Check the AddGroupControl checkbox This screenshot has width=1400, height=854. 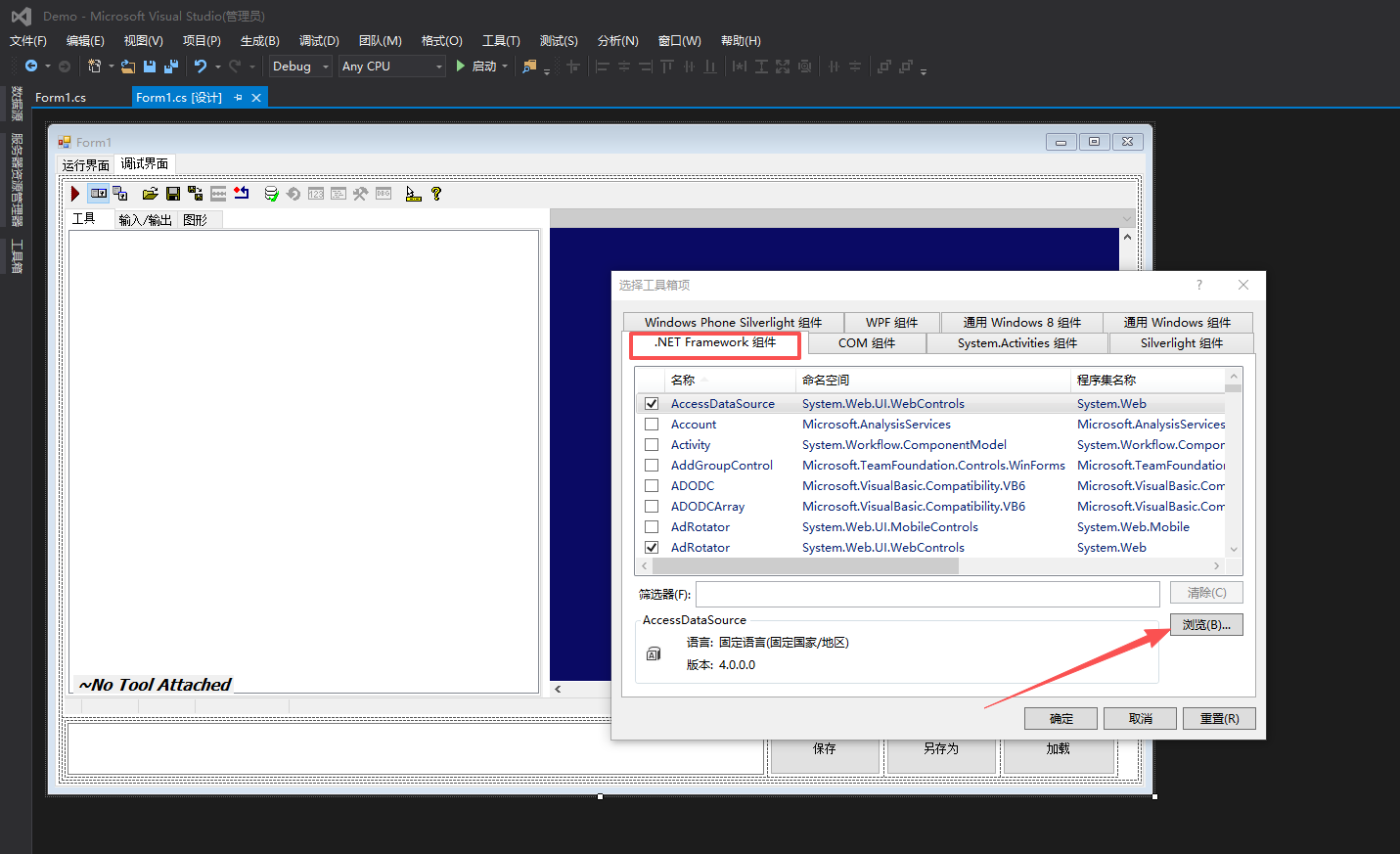[x=652, y=465]
